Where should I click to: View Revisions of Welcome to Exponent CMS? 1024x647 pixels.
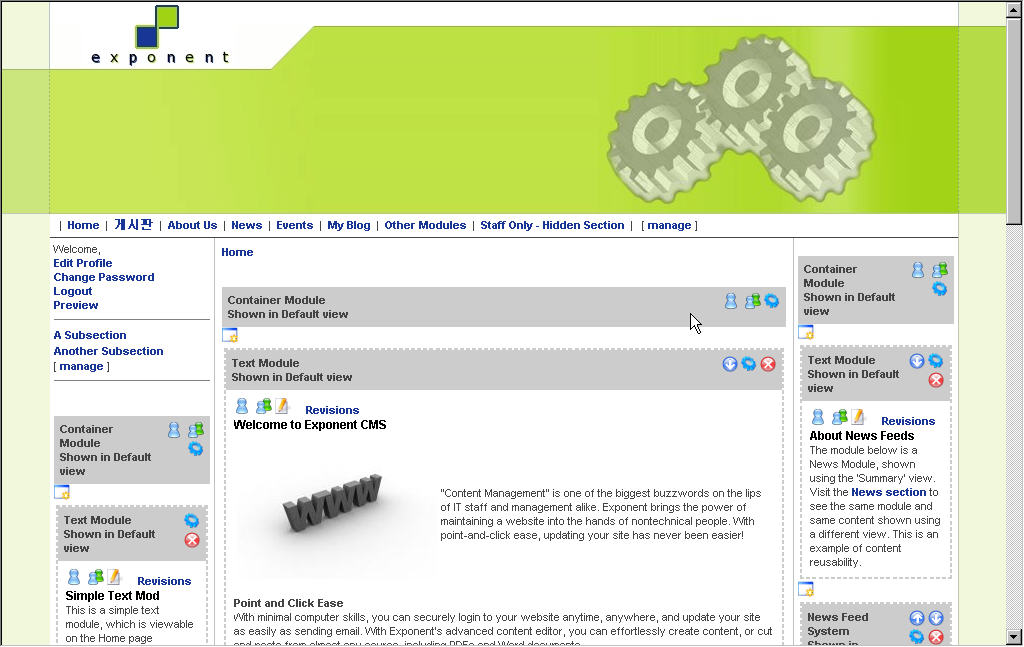pos(332,410)
